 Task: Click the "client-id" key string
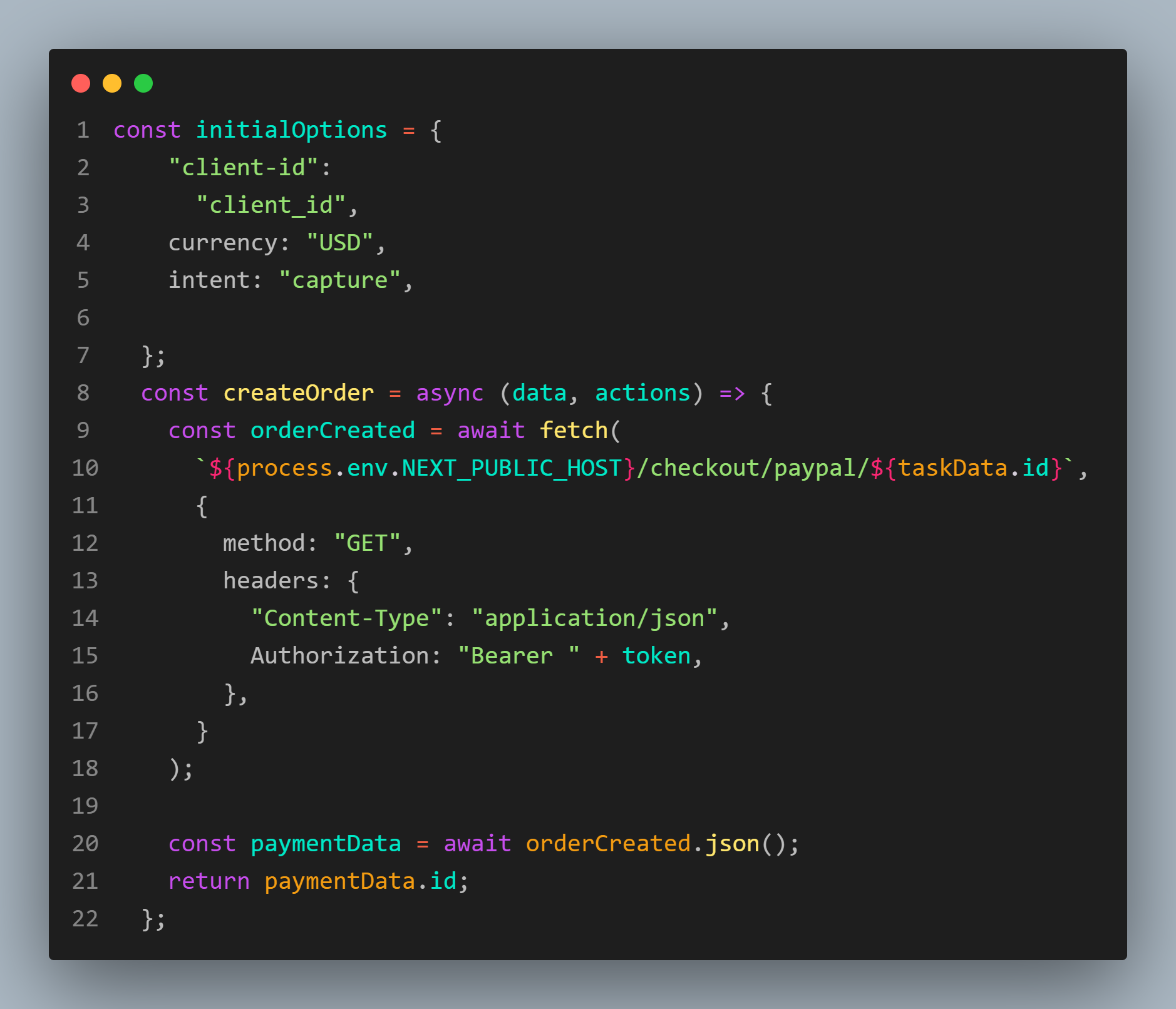coord(244,168)
